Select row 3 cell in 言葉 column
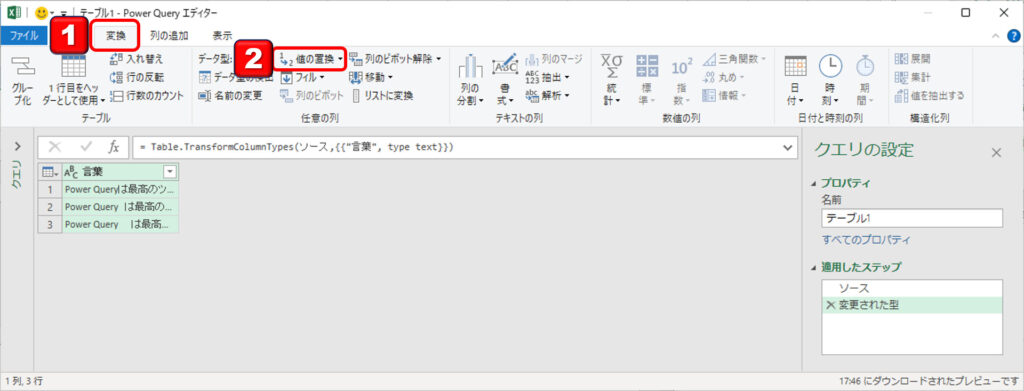 click(x=120, y=224)
